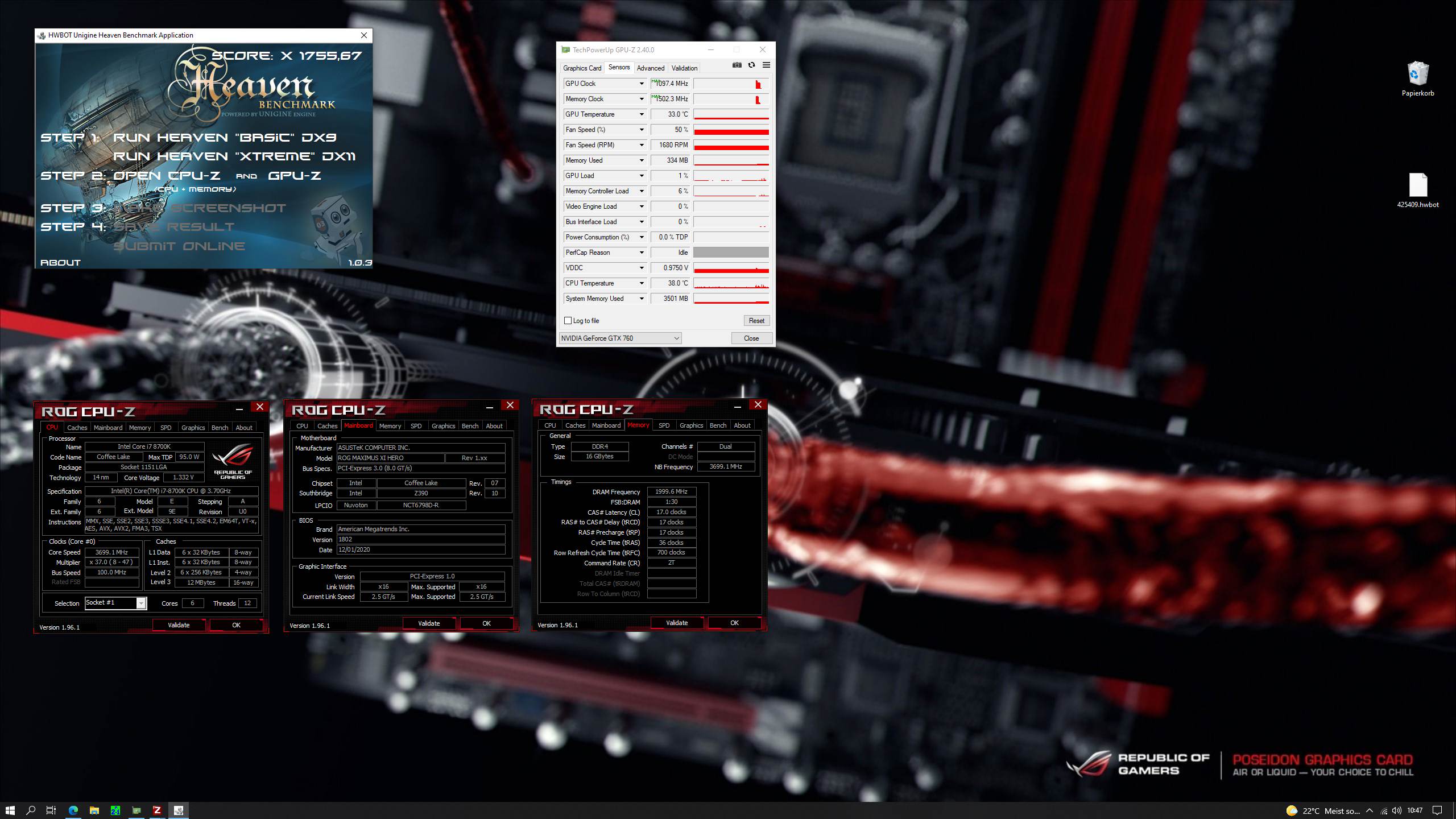Click the GPU-Z screenshot camera icon
1456x819 pixels.
tap(737, 65)
